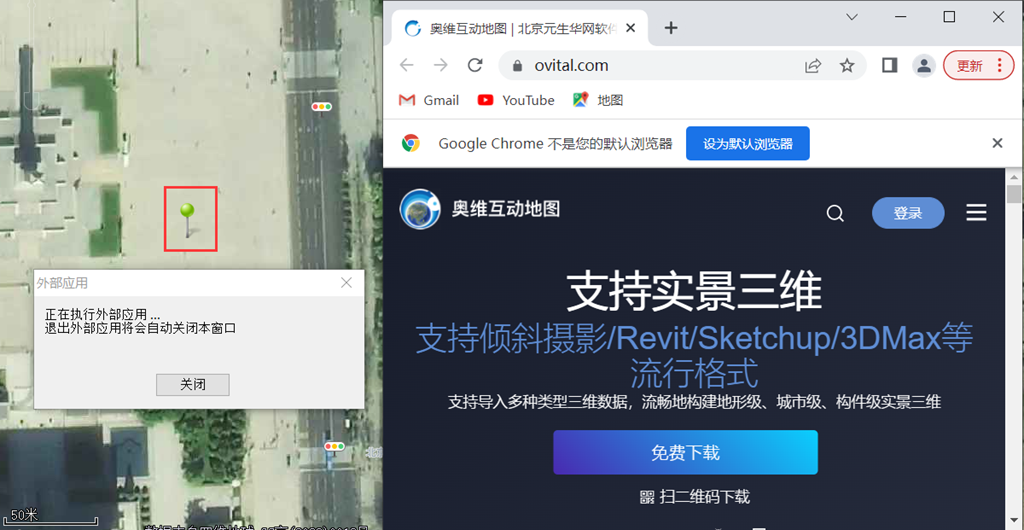Open the 地图 bookmark
The image size is (1024, 530).
click(x=598, y=100)
